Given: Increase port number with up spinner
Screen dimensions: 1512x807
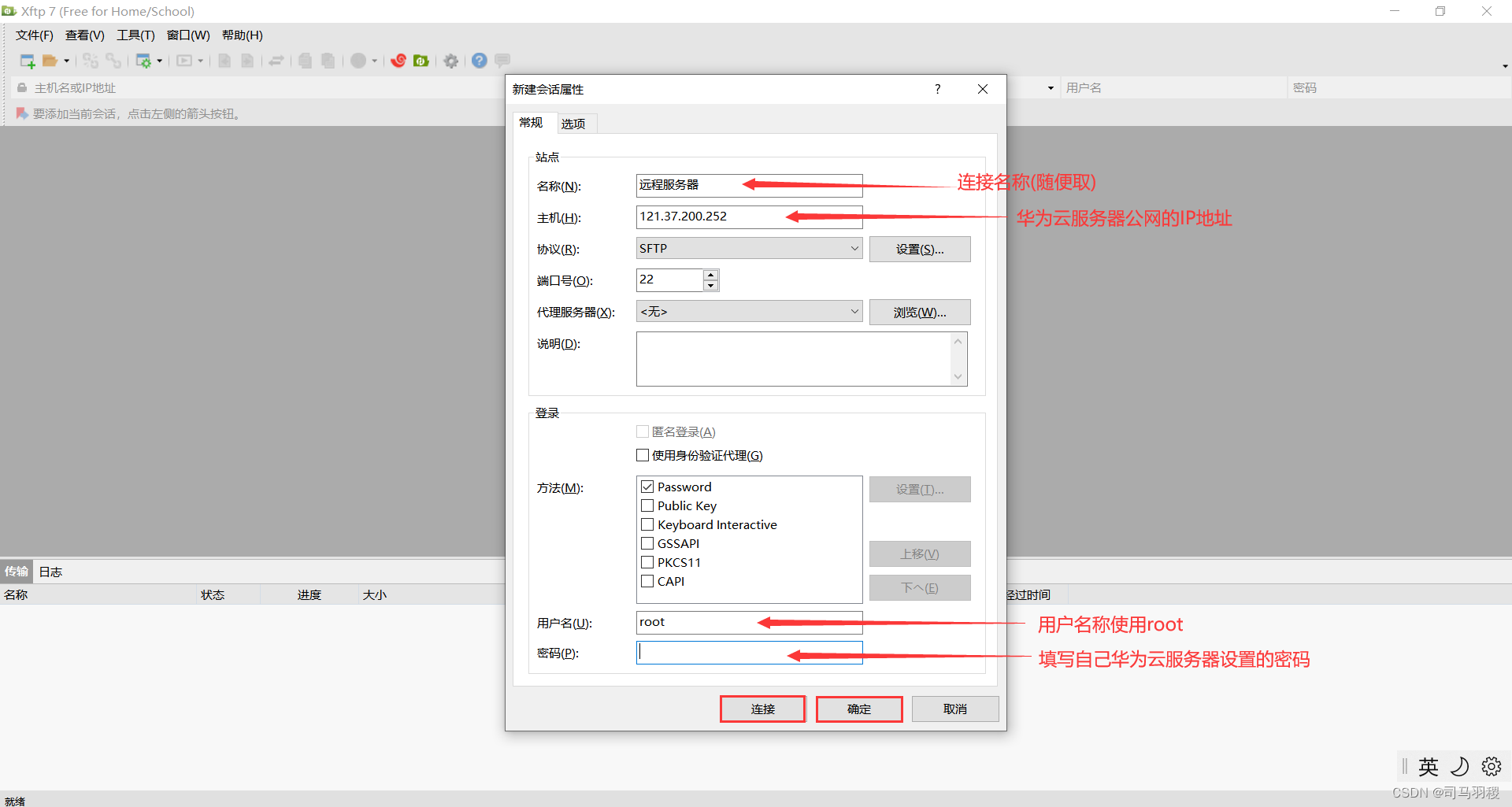Looking at the screenshot, I should 711,275.
